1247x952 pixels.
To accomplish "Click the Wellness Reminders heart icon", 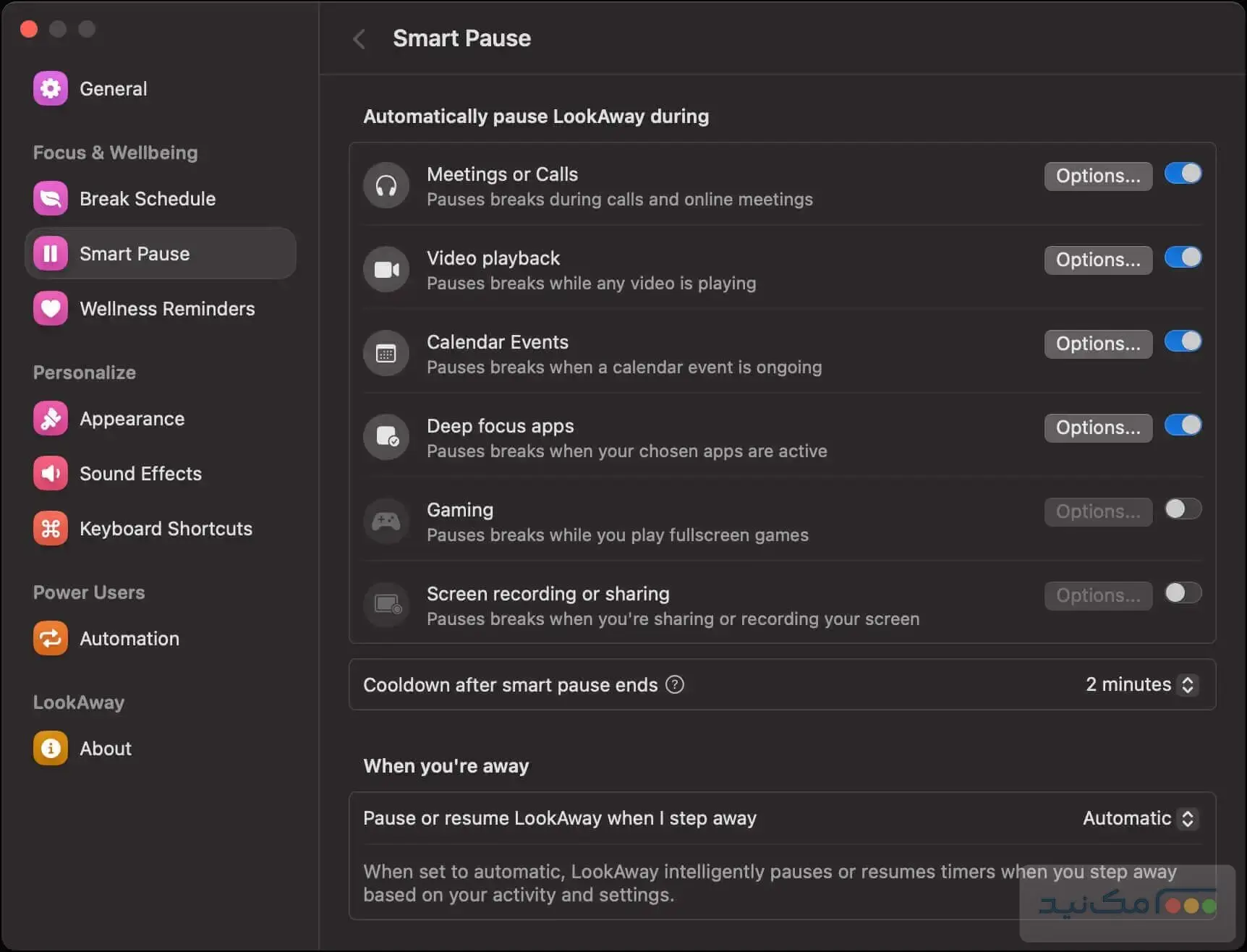I will tap(50, 309).
